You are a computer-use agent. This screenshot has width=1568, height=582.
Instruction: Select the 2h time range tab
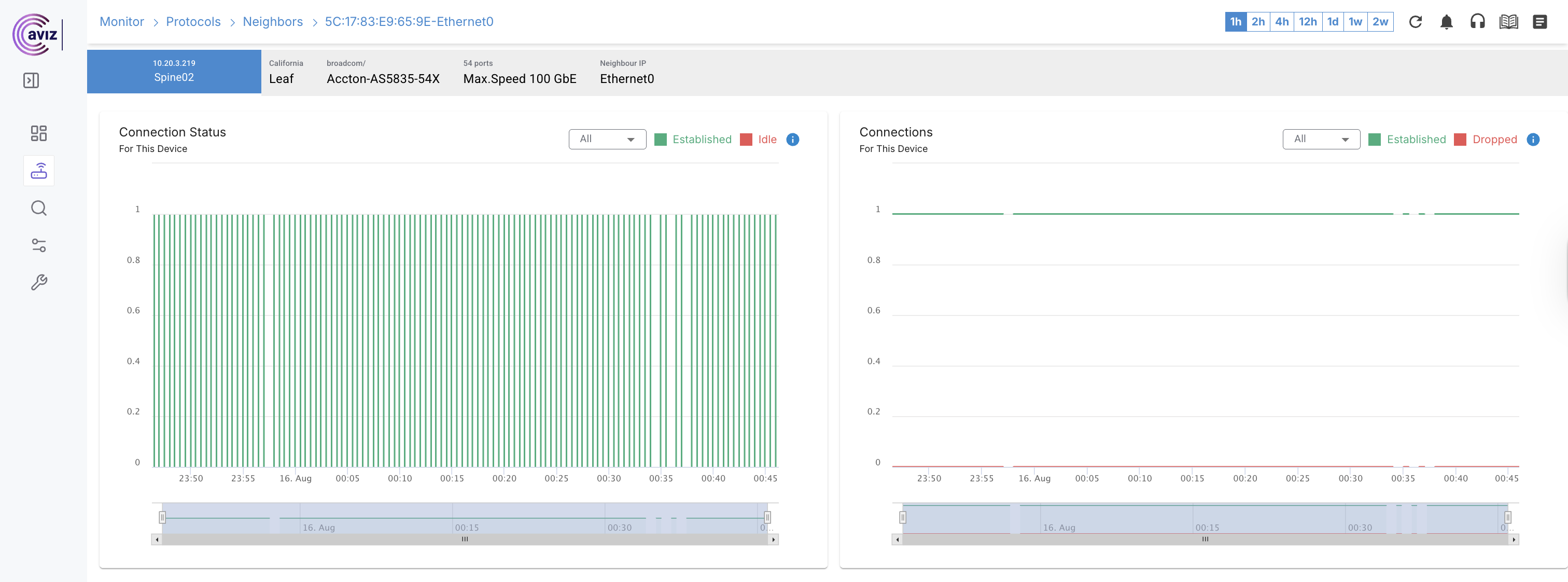click(x=1258, y=22)
